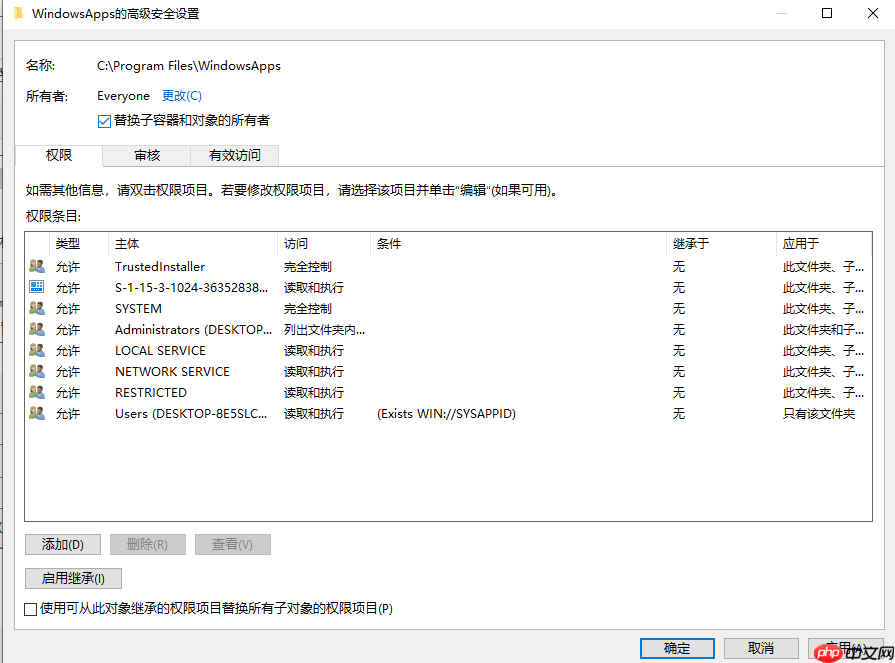895x663 pixels.
Task: Click the 删除(R) button
Action: click(x=148, y=544)
